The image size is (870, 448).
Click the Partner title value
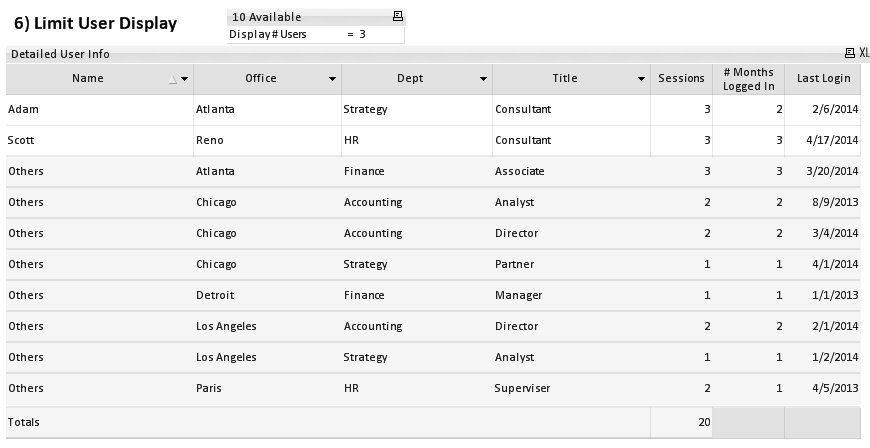pos(514,264)
